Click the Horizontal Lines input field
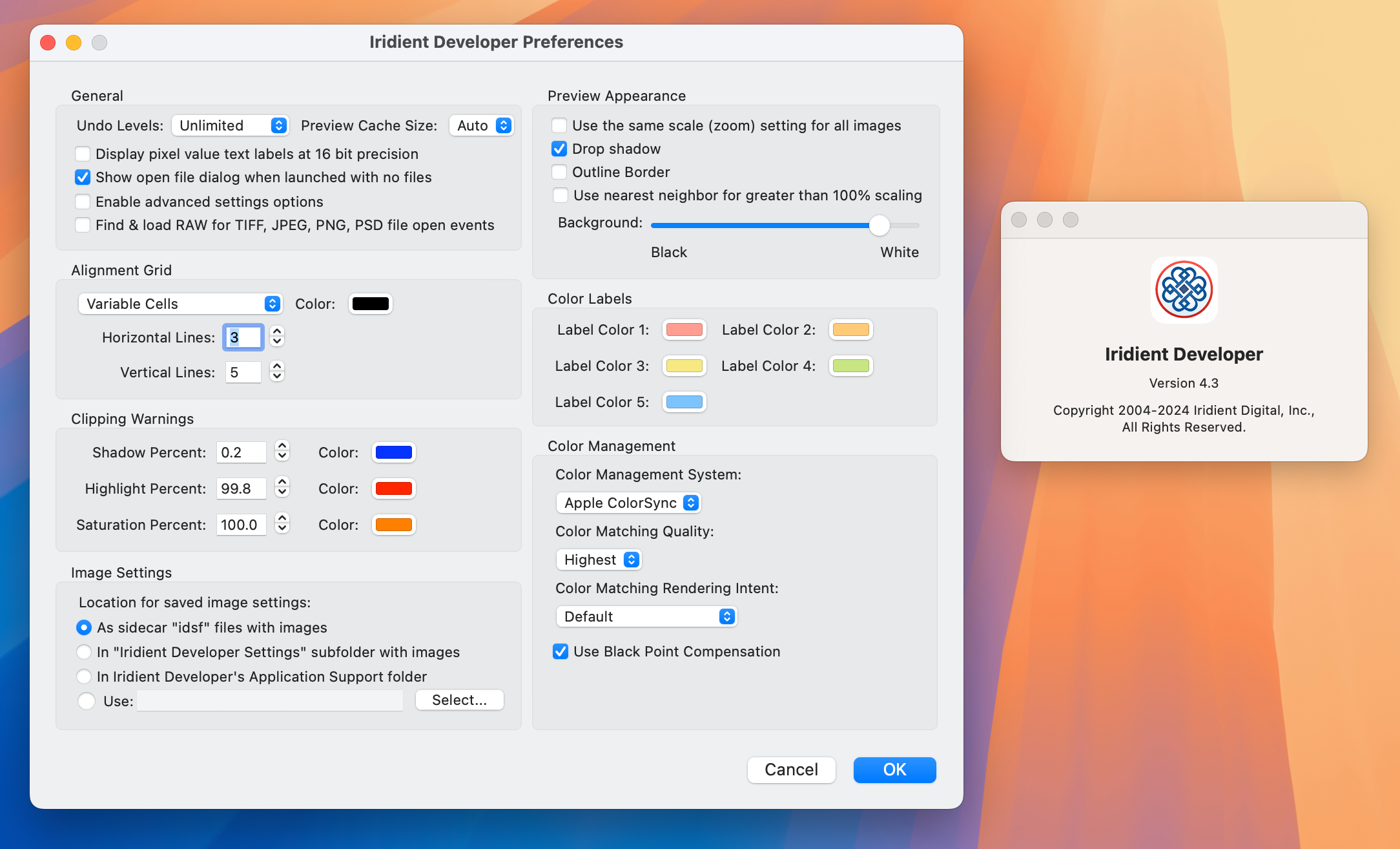Image resolution: width=1400 pixels, height=849 pixels. [243, 337]
